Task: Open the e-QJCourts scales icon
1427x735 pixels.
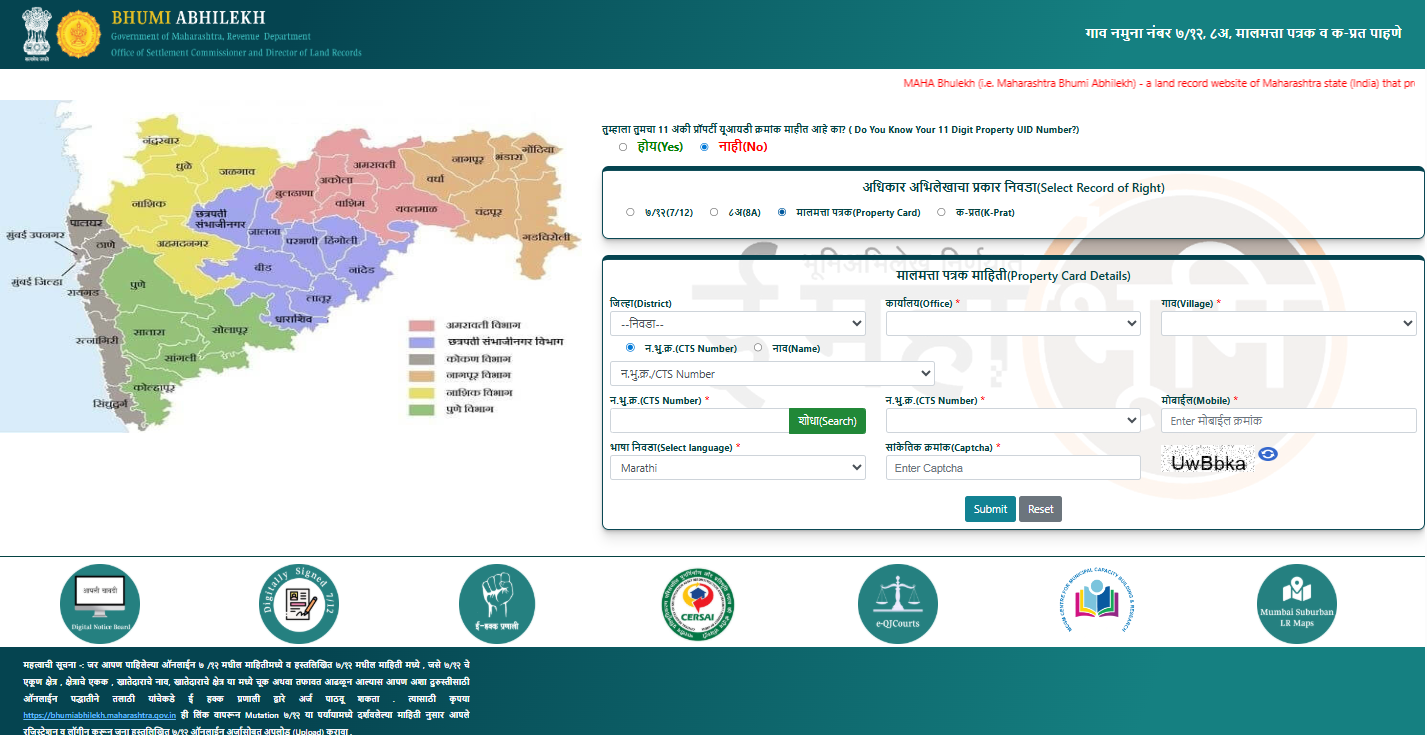Action: pyautogui.click(x=897, y=604)
